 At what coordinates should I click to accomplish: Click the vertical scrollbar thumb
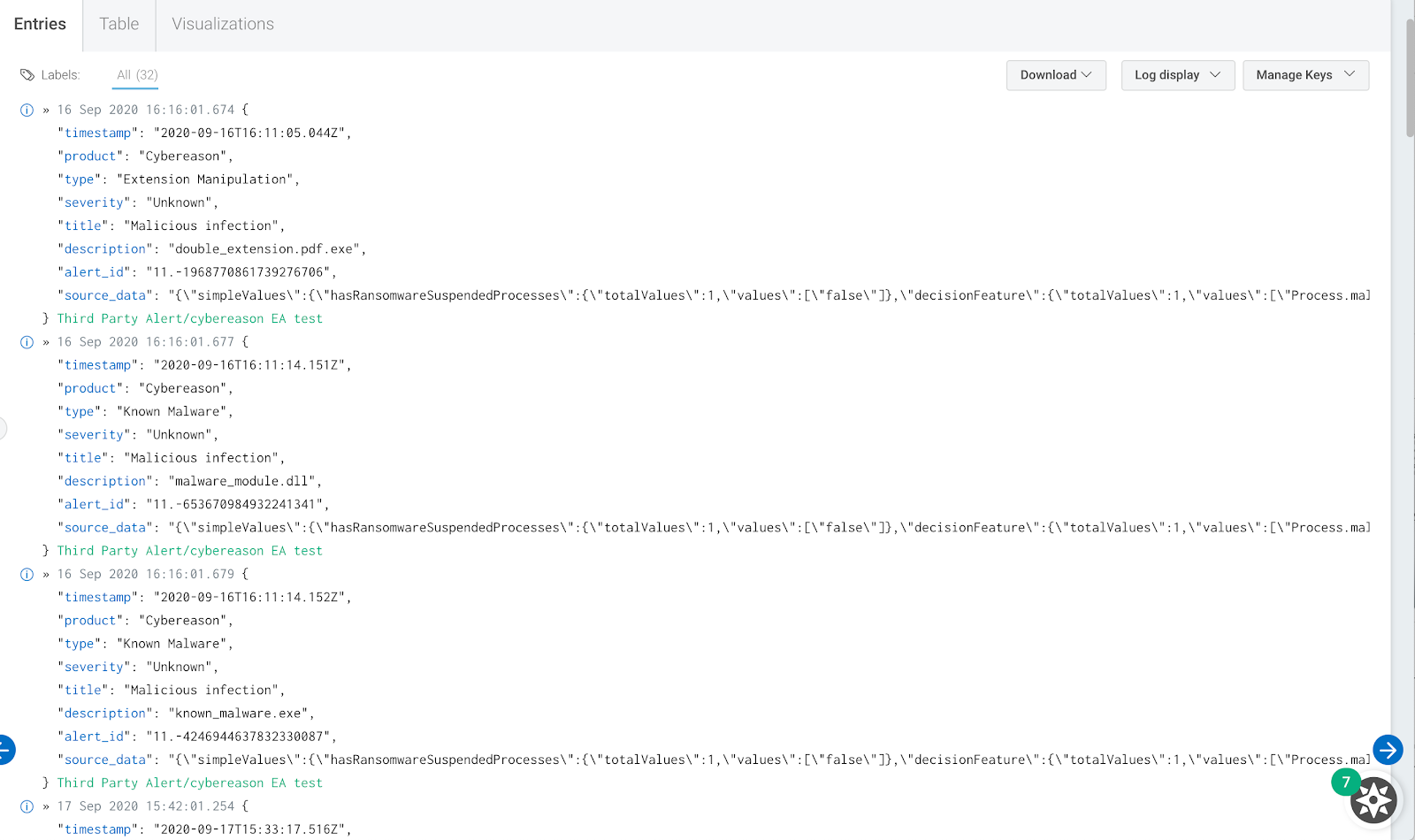[1409, 78]
